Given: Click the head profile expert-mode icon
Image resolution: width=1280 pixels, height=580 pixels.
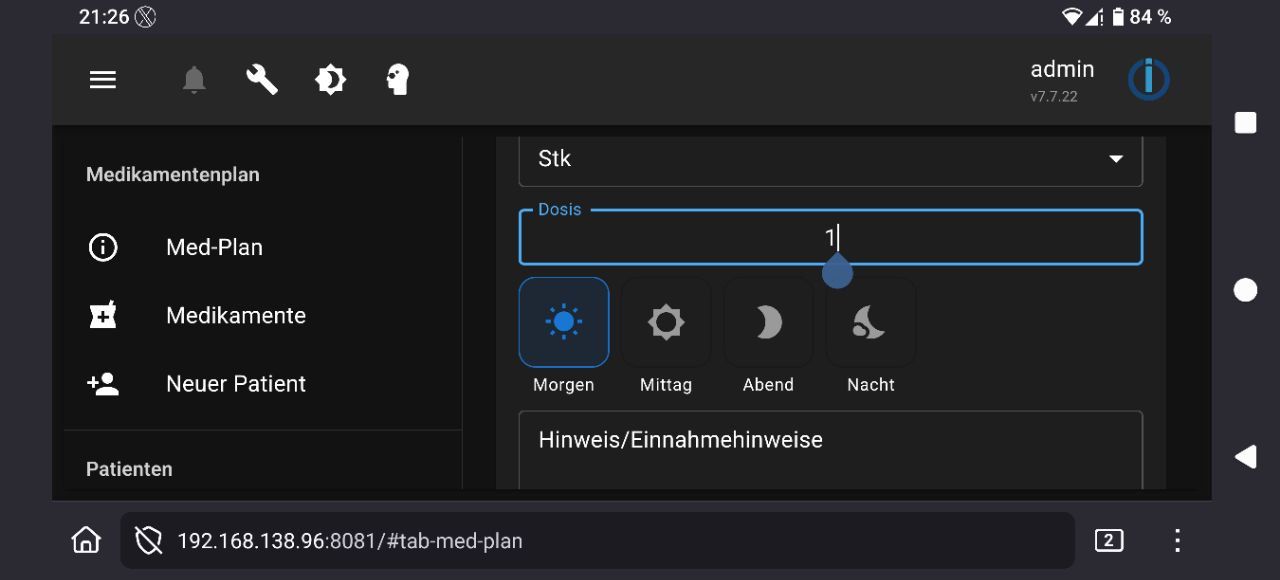Looking at the screenshot, I should 398,80.
